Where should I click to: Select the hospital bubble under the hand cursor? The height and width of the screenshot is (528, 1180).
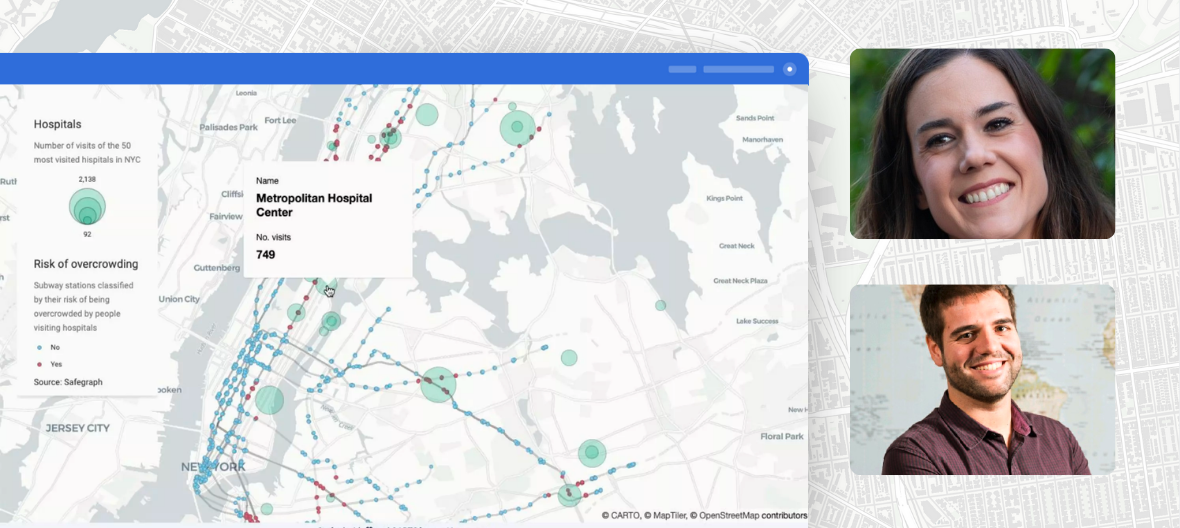point(326,288)
